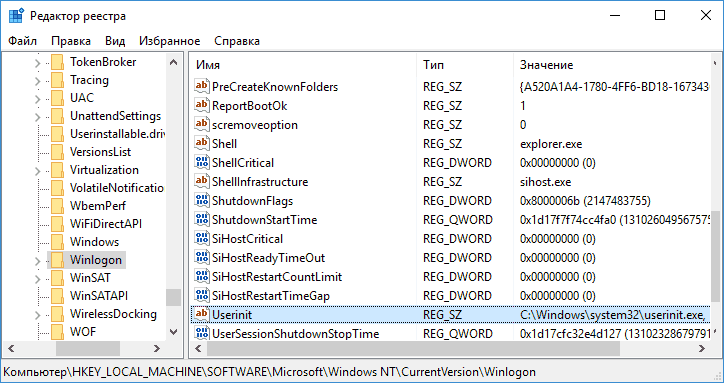Screen dimensions: 724x383
Task: Open the Избранное menu
Action: [x=169, y=41]
